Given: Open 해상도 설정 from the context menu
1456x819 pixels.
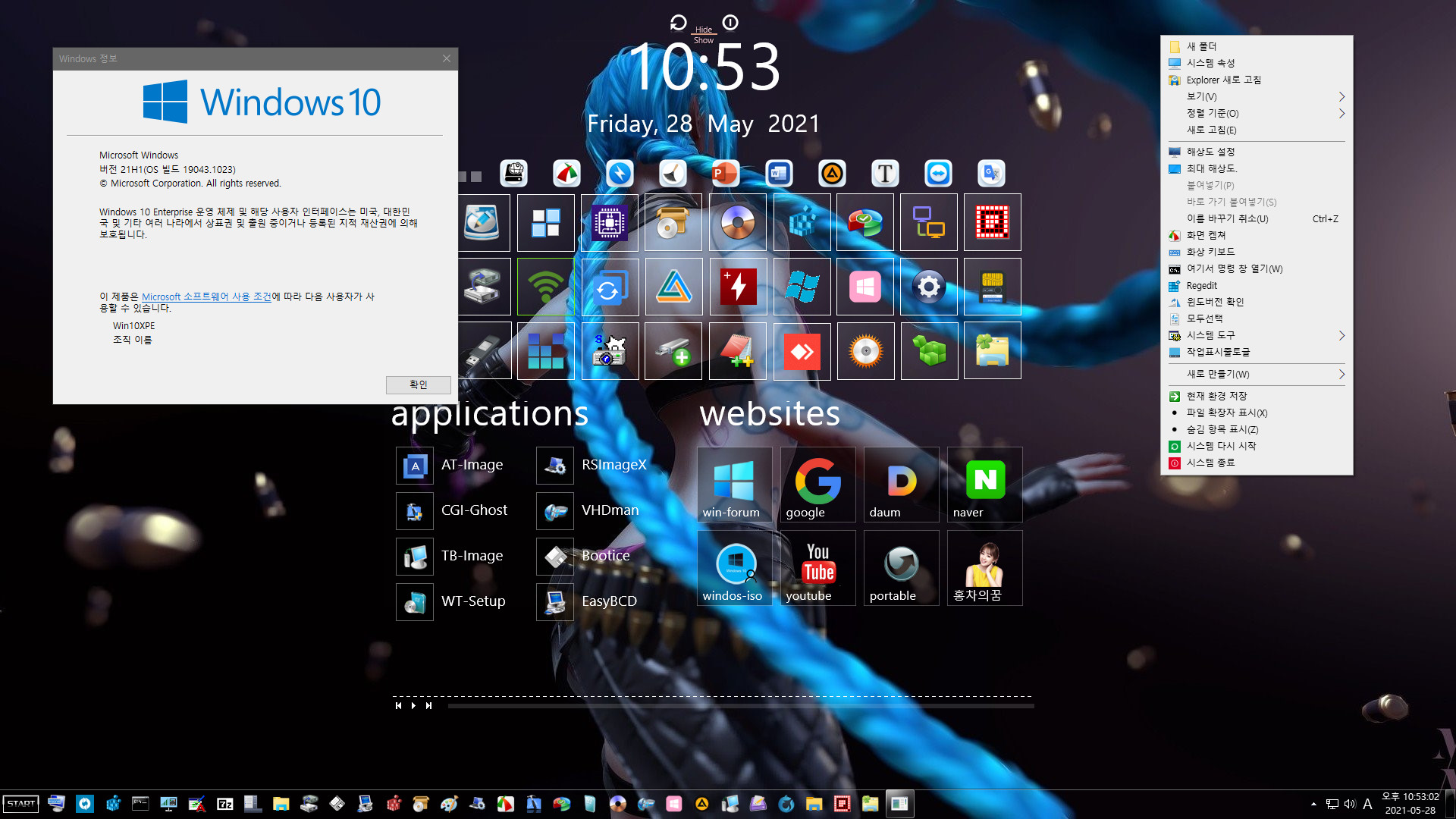Looking at the screenshot, I should (x=1257, y=152).
